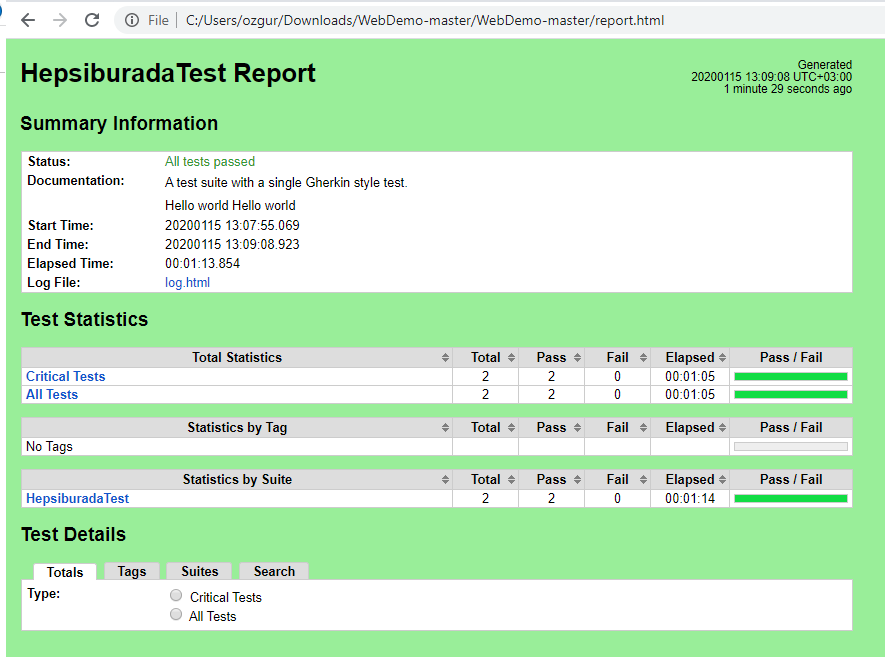The width and height of the screenshot is (885, 657).
Task: Click the Gherkin style test documentation text
Action: (x=286, y=182)
